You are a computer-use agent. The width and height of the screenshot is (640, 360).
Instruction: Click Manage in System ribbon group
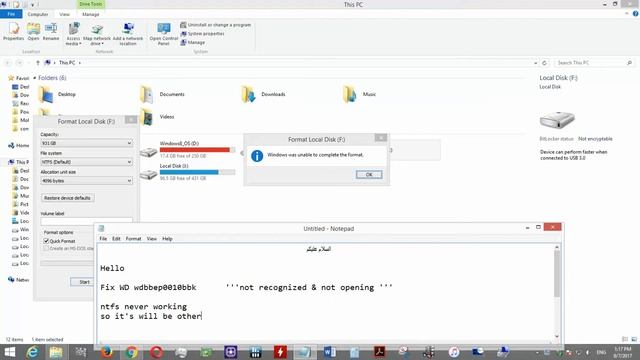point(193,42)
